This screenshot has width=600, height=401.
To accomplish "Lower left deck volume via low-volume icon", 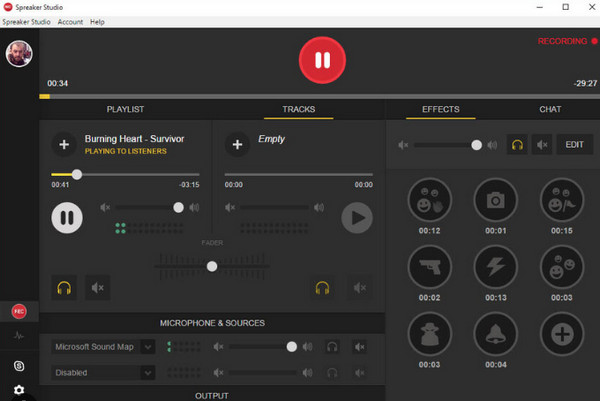I will point(105,207).
